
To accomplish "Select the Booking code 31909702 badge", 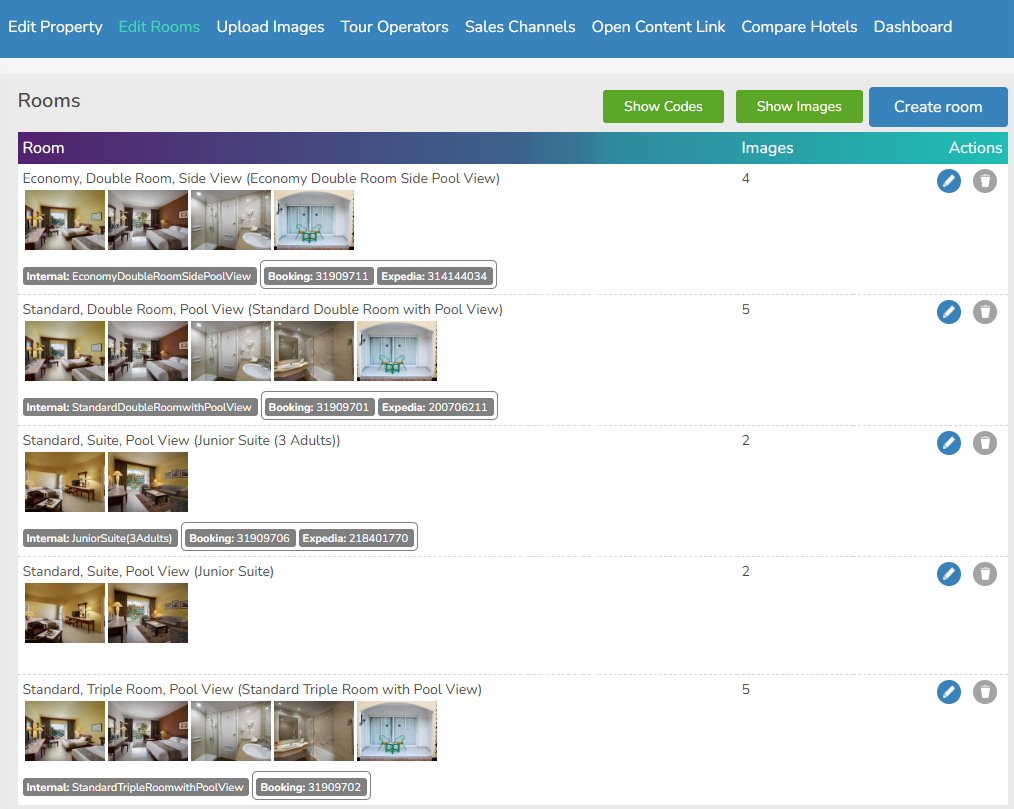I will [311, 786].
